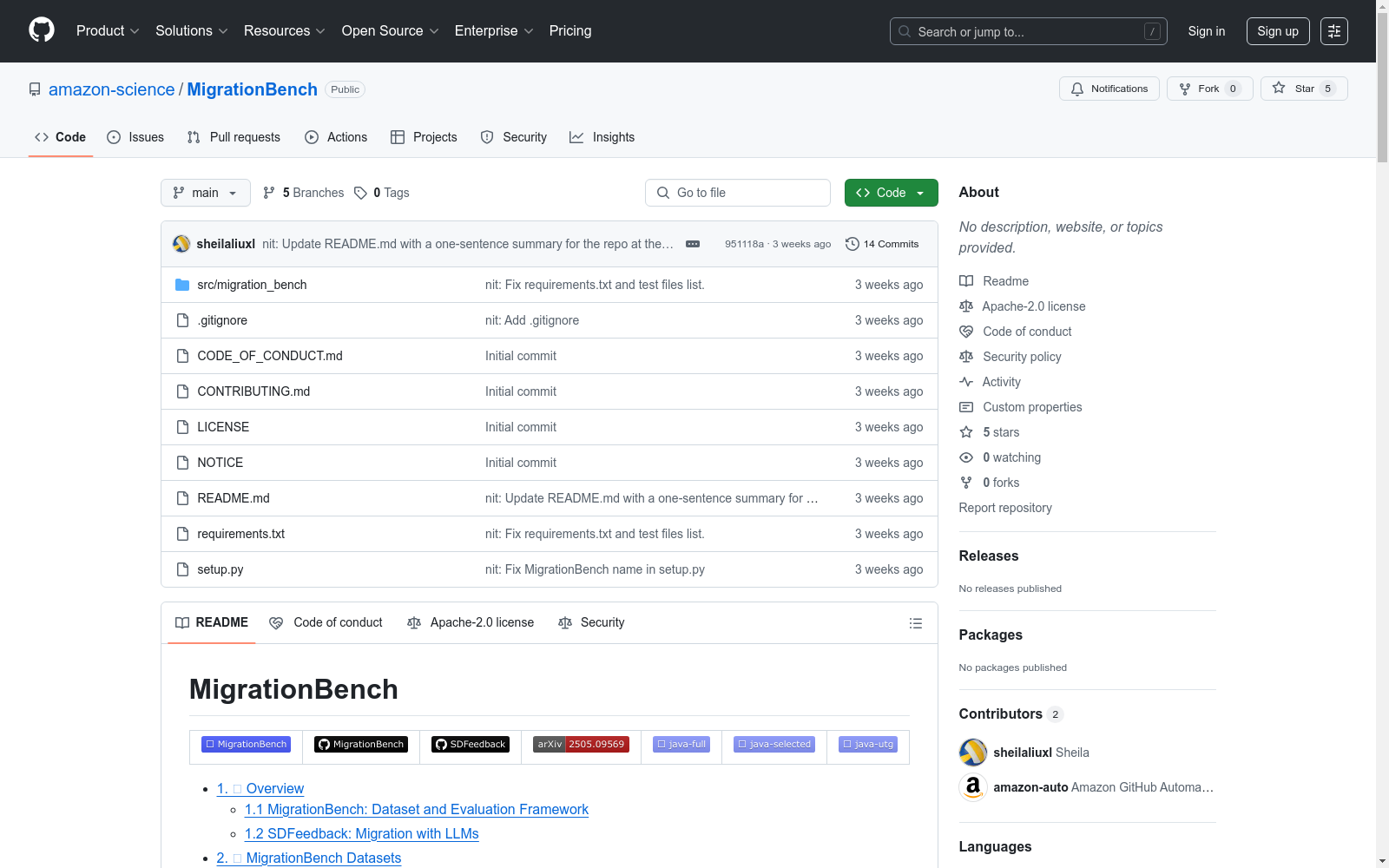
Task: Open the Apache-2.0 license link in About
Action: (x=1023, y=306)
